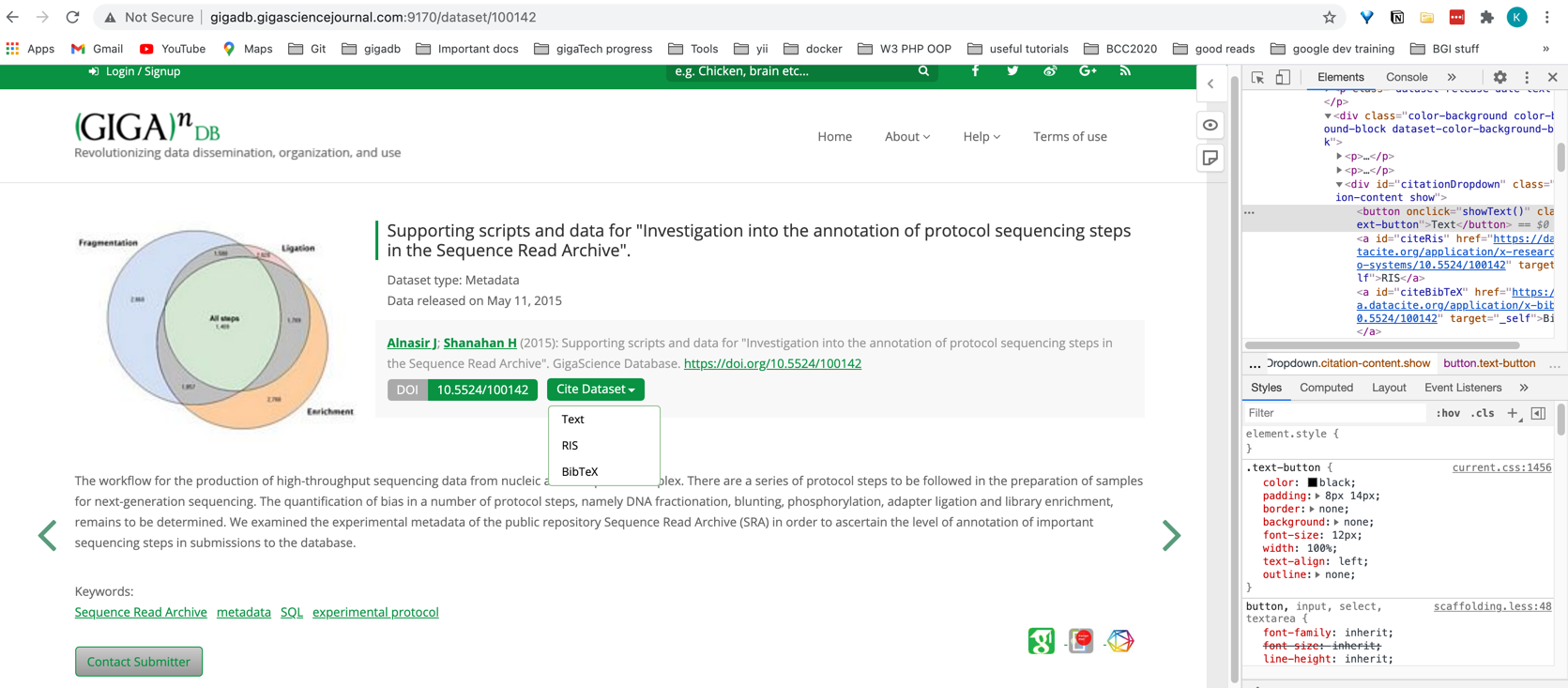The width and height of the screenshot is (1568, 688).
Task: Click the sticky note icon in side panel
Action: click(1210, 159)
